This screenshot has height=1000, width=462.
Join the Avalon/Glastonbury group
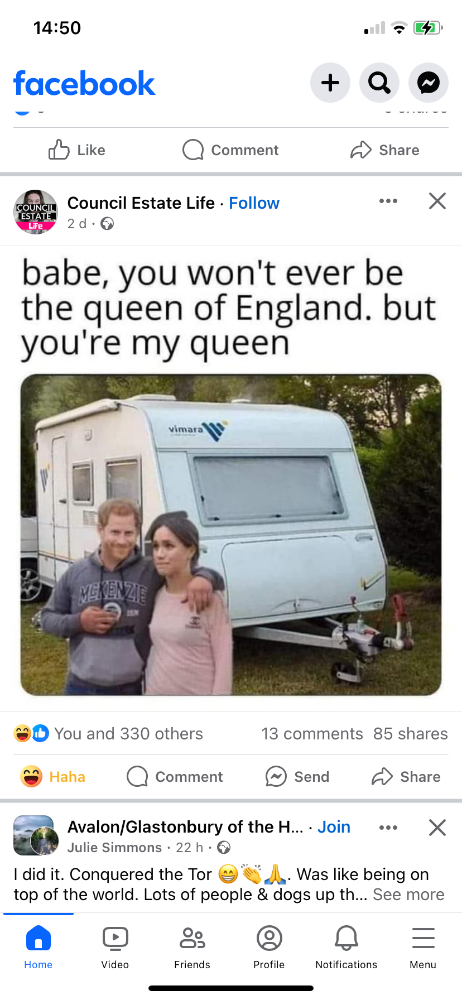click(334, 827)
